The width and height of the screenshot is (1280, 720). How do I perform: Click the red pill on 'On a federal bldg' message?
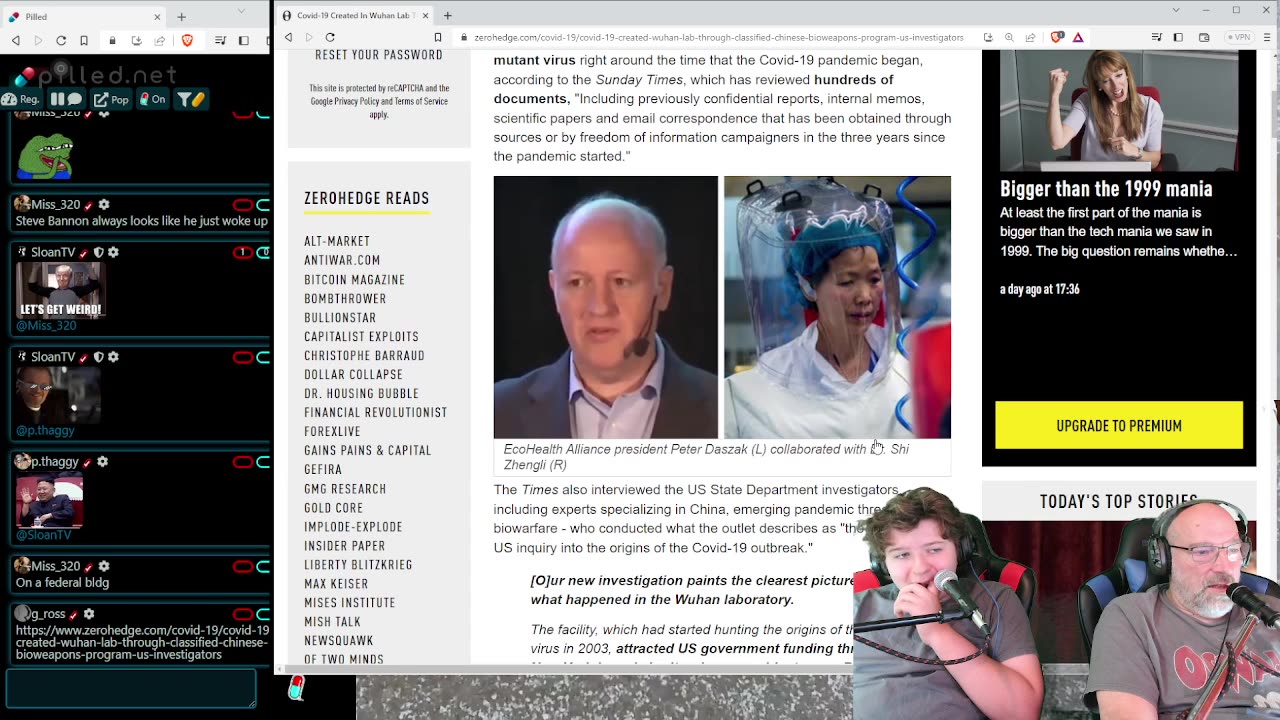(243, 566)
